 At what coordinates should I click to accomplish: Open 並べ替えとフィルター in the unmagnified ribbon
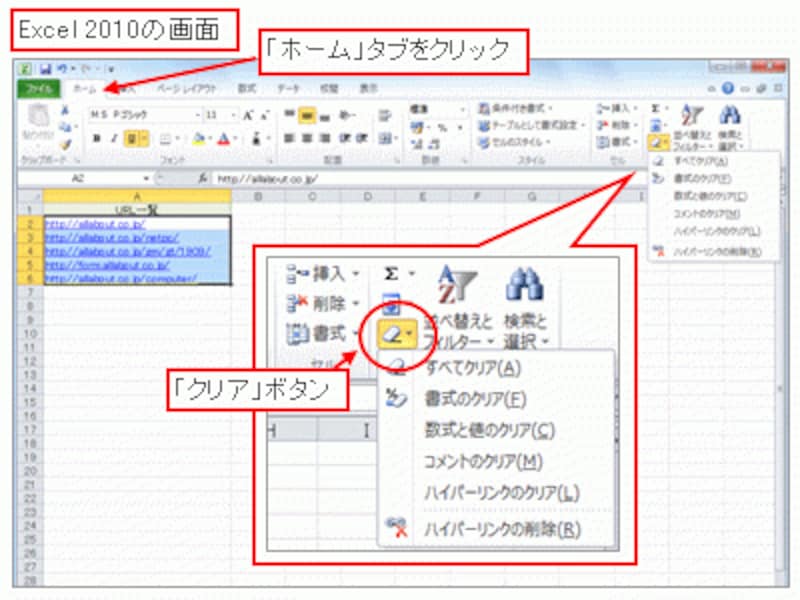(x=692, y=128)
